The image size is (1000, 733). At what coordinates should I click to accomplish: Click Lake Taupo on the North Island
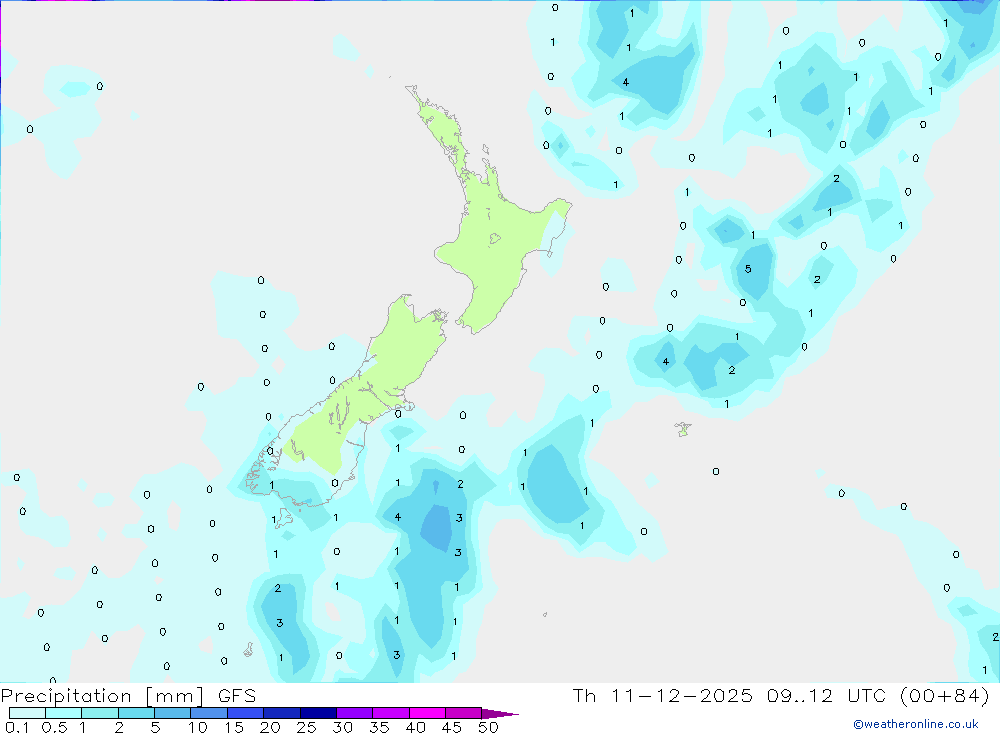point(495,239)
